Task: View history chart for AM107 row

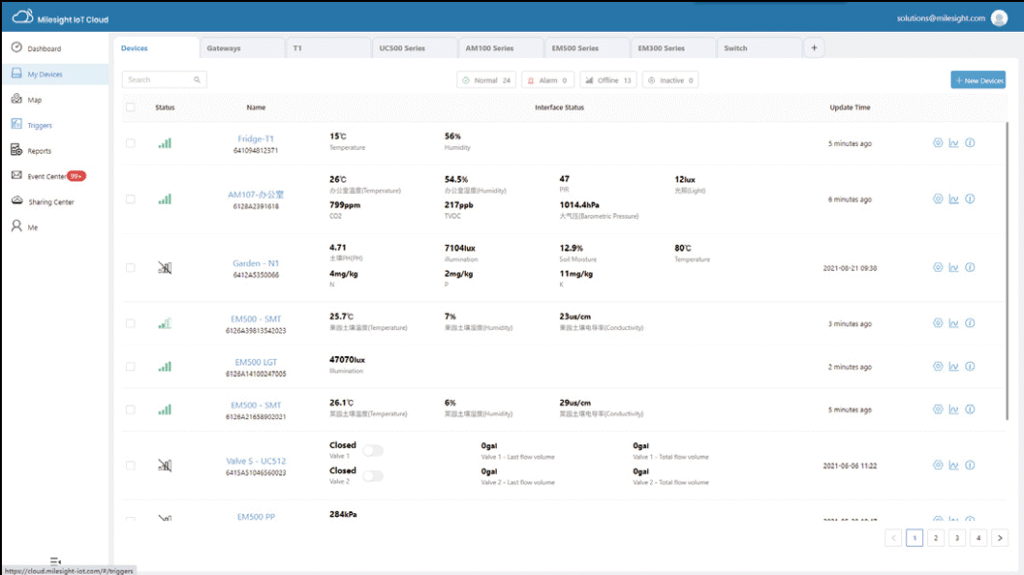Action: (953, 199)
